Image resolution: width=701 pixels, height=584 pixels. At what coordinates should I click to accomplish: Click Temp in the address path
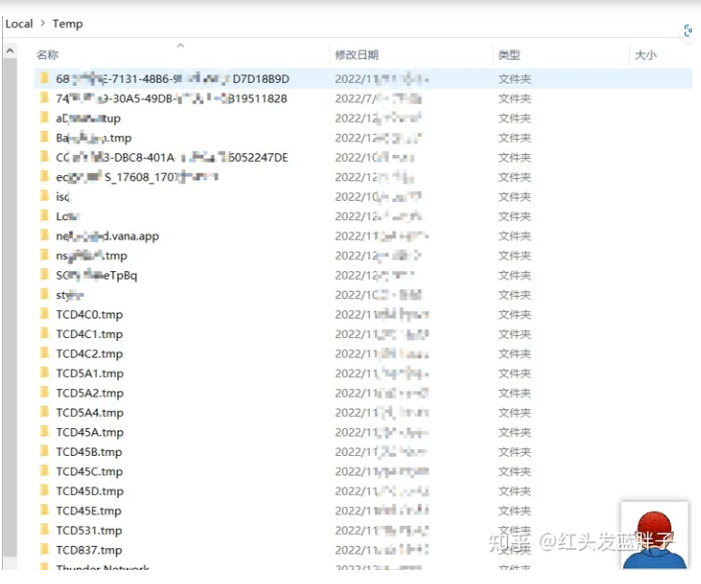click(x=68, y=24)
